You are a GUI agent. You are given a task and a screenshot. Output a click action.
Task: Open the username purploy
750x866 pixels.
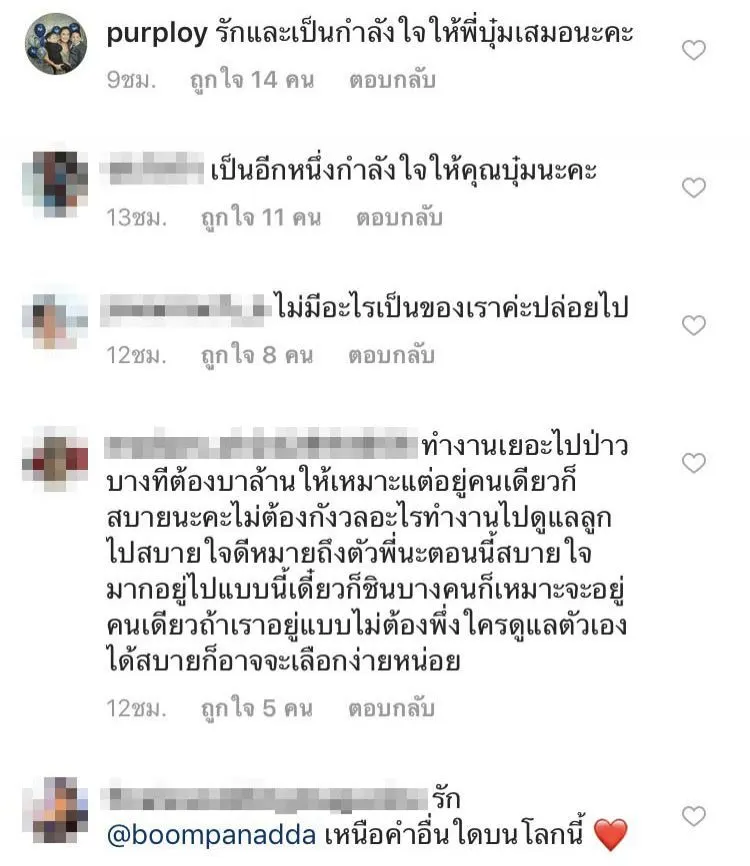tap(157, 34)
